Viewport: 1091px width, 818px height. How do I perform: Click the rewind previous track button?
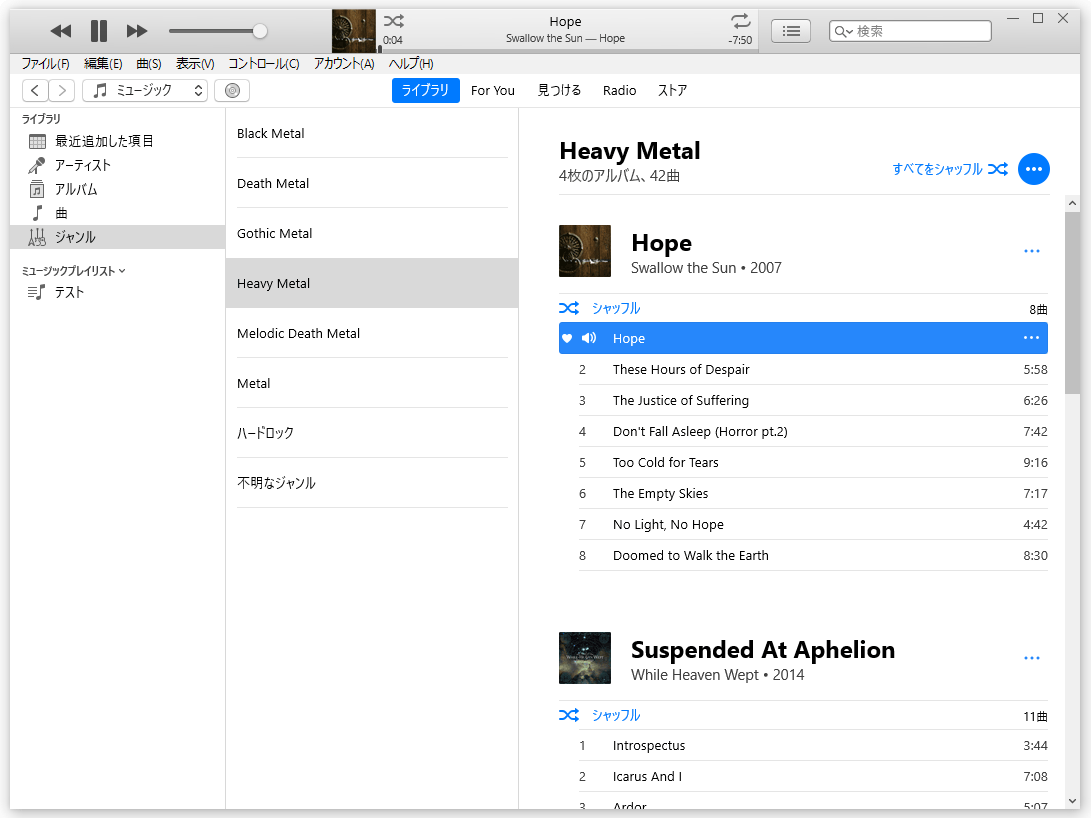point(61,31)
